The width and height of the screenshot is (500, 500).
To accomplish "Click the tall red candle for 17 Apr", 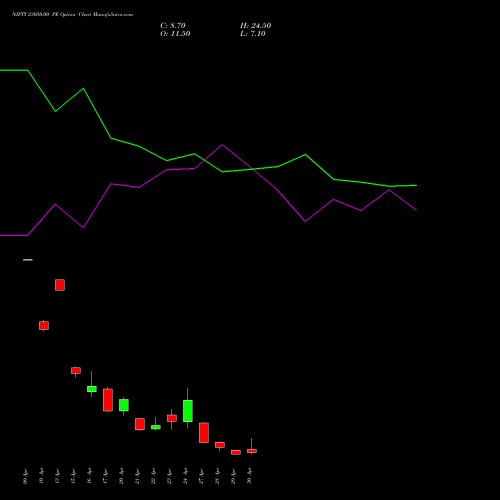I will pos(108,400).
